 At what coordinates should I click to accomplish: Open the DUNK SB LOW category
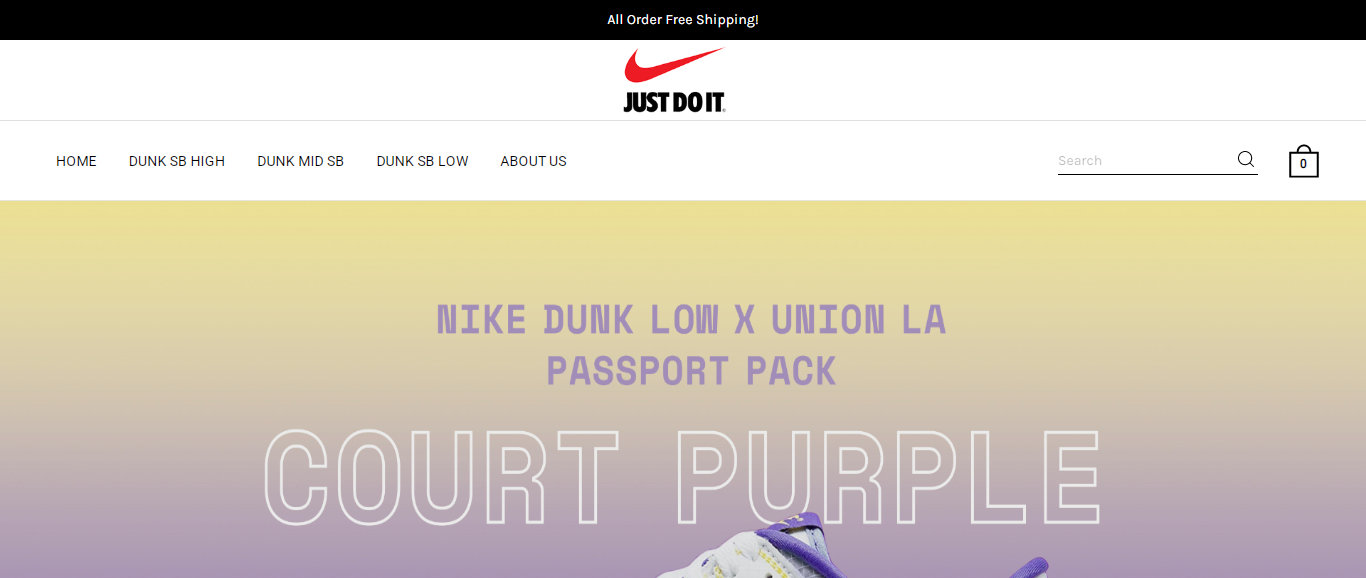click(422, 161)
